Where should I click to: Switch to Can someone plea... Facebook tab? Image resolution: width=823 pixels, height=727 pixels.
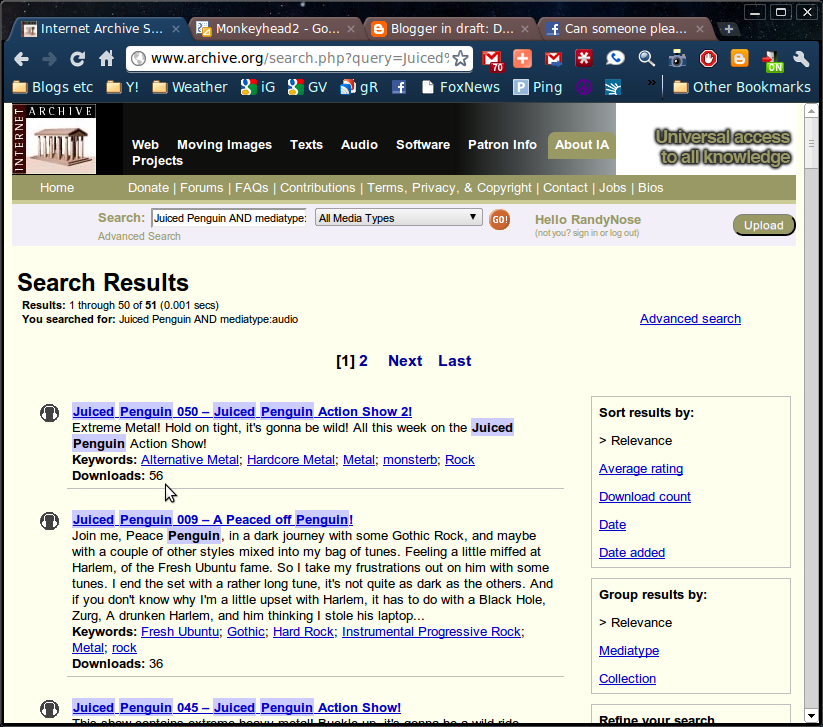coord(625,29)
